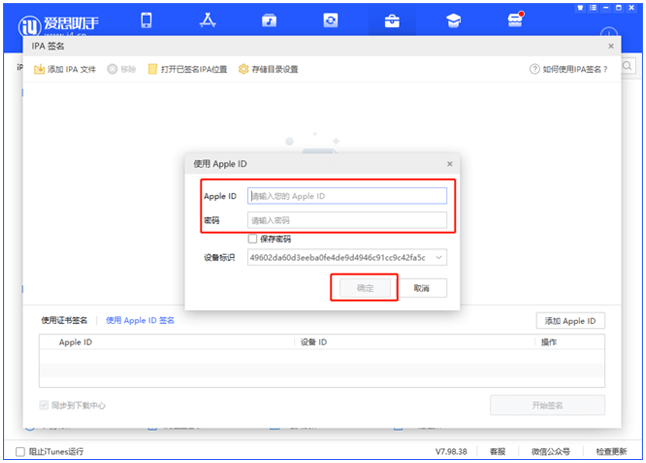This screenshot has height=463, width=646.
Task: Toggle 阻止iTunes运行 checkbox
Action: tap(21, 451)
